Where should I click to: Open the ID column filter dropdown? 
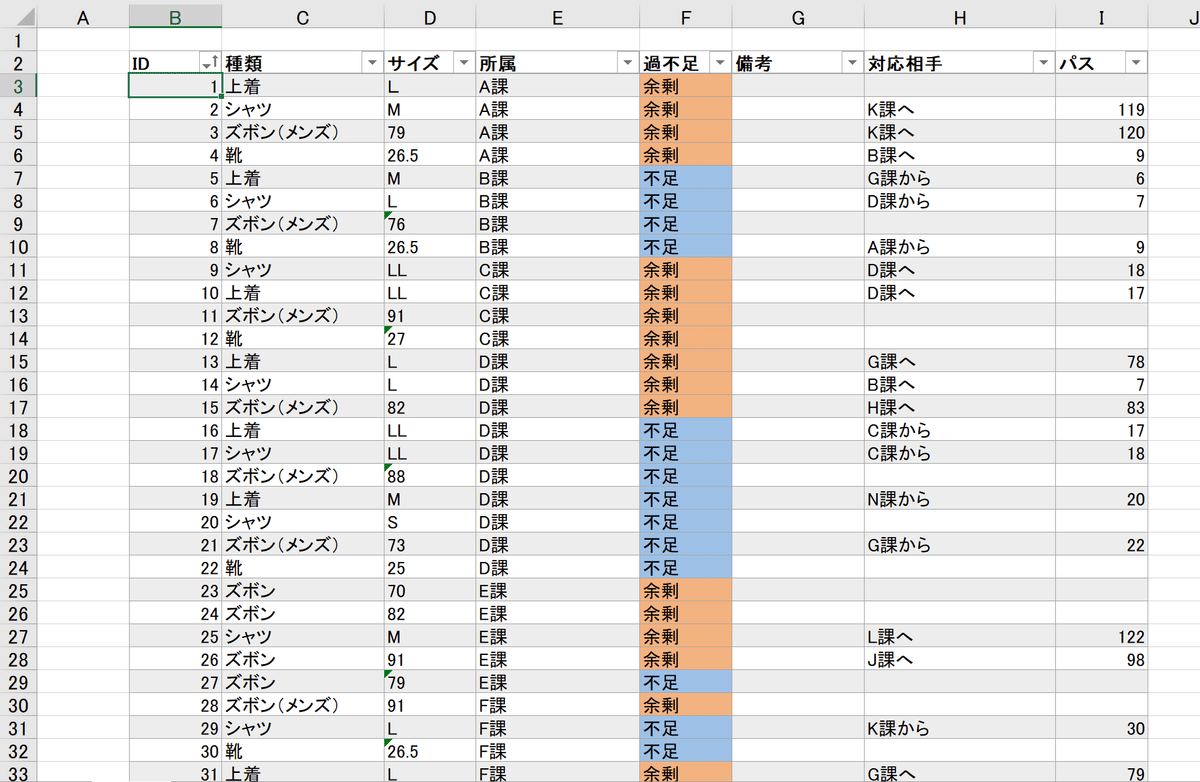[209, 63]
